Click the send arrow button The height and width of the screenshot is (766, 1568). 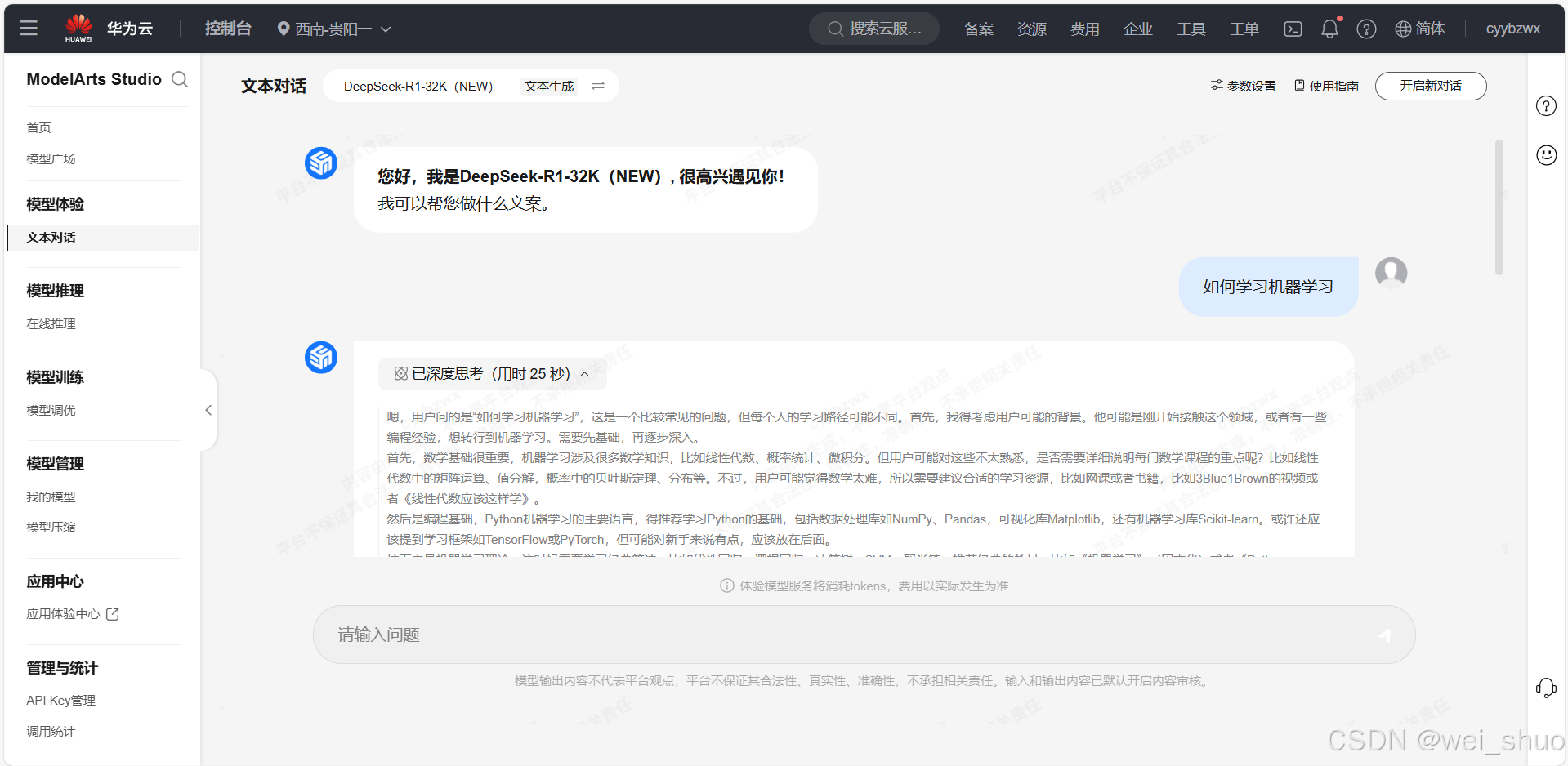1383,635
